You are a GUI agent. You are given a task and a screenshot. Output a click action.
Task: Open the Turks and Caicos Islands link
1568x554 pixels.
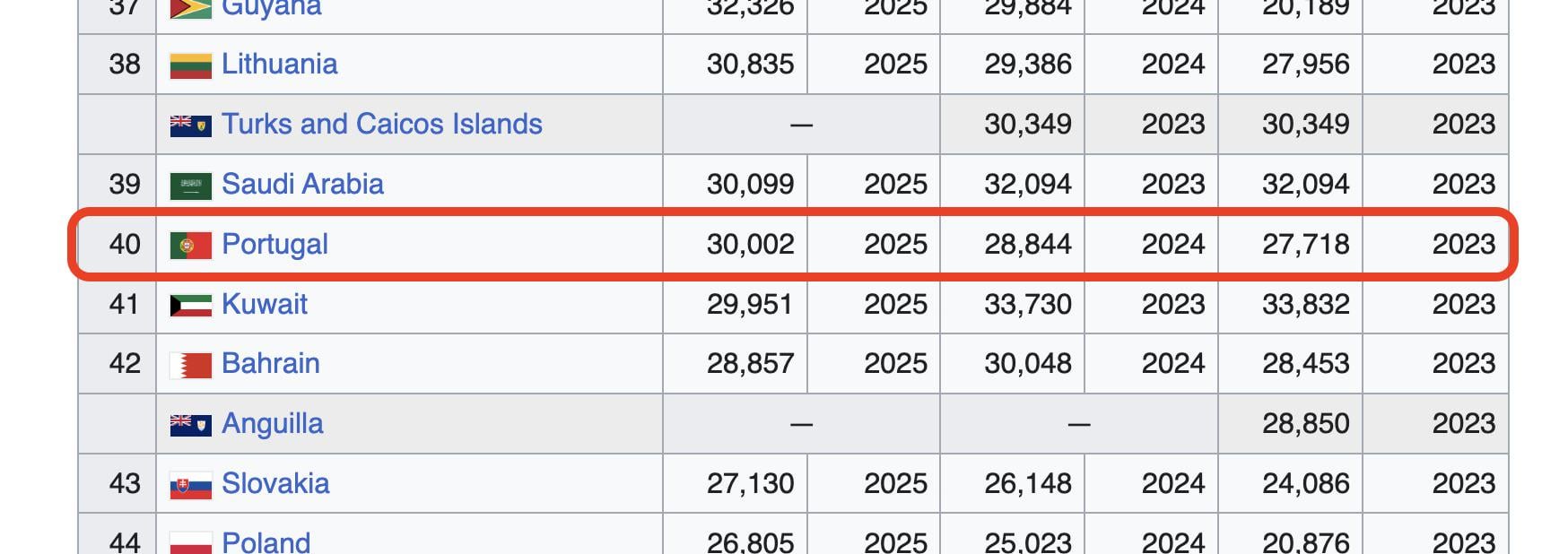click(x=381, y=124)
